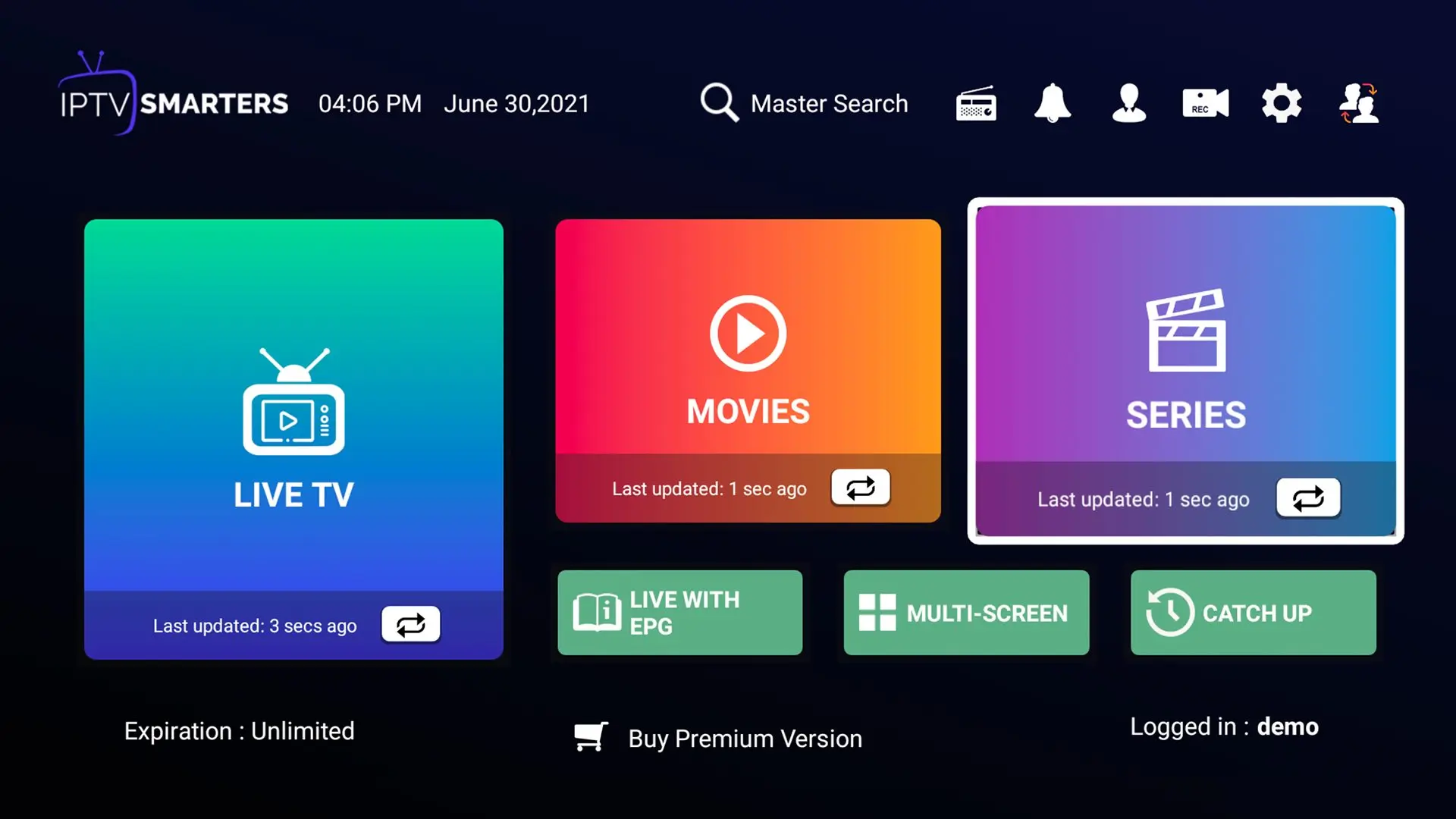1456x819 pixels.
Task: Refresh the Series content
Action: point(1308,498)
